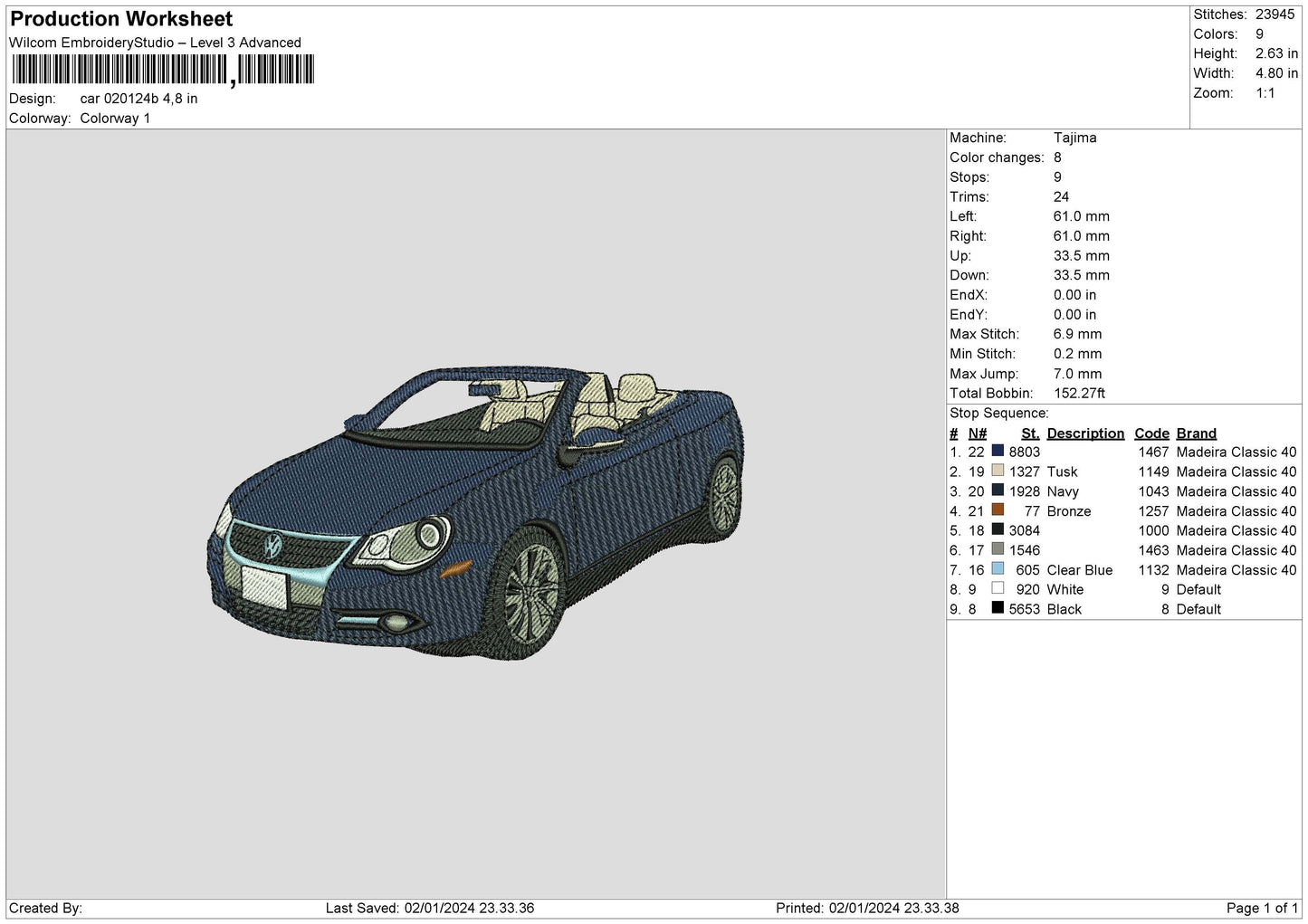Select the Tusk color swatch
This screenshot has height=924, width=1308.
coord(998,471)
